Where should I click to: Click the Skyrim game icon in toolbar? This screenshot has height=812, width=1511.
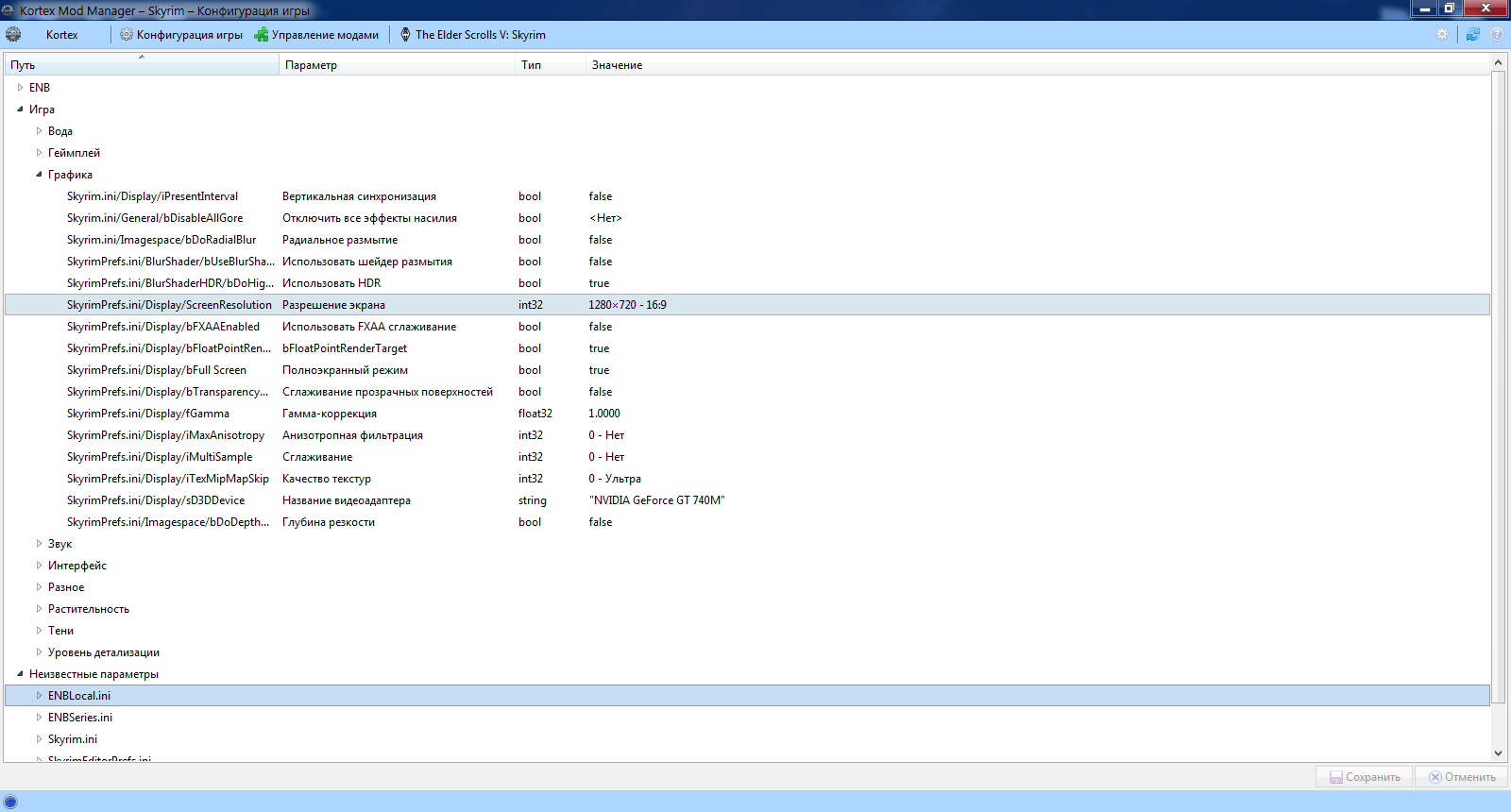(405, 35)
